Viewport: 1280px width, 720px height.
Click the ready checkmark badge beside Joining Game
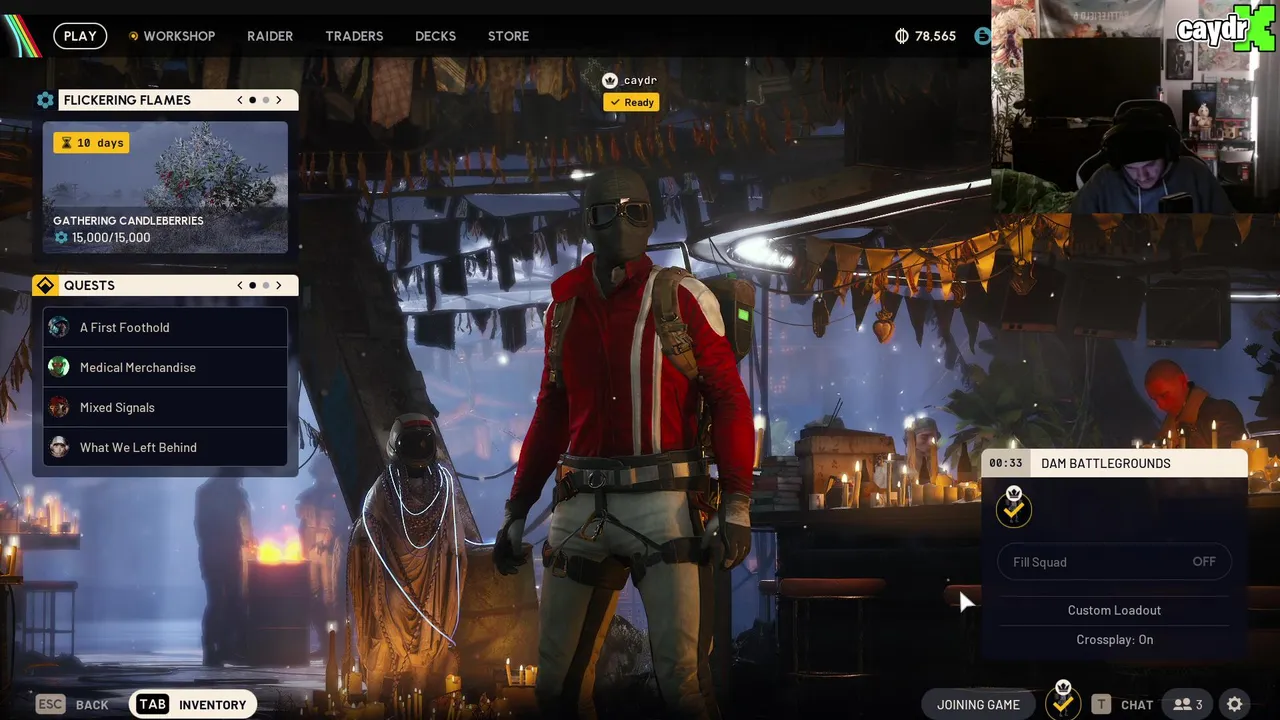(1063, 702)
